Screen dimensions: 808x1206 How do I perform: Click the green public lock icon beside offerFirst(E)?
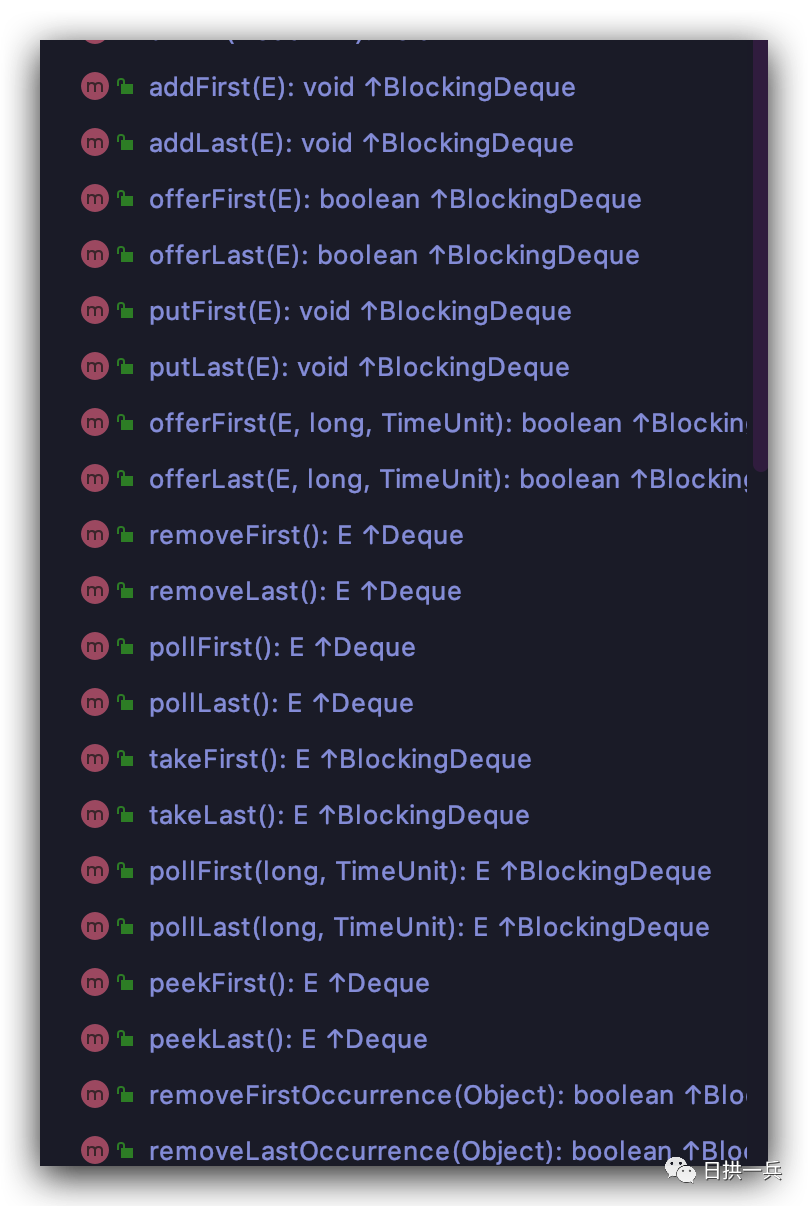(x=126, y=199)
